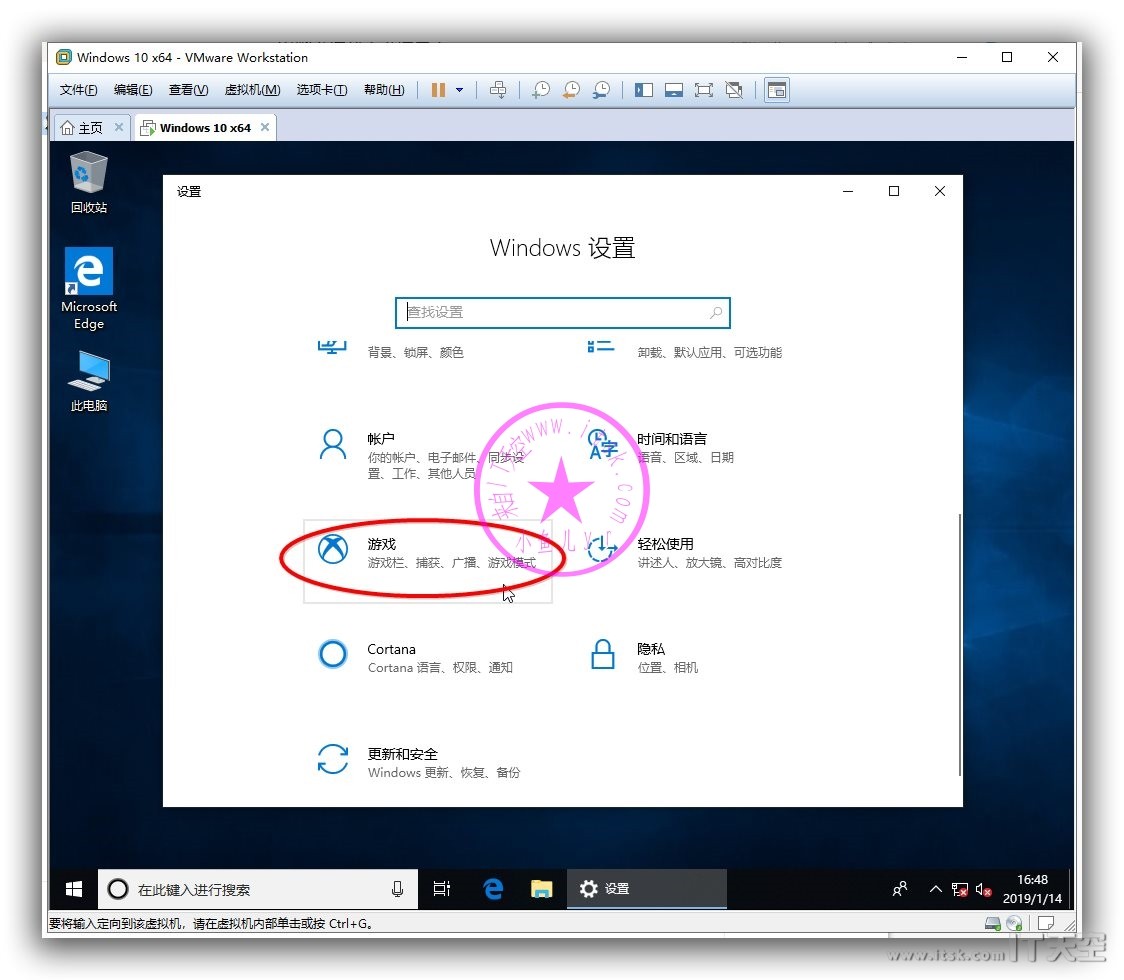The height and width of the screenshot is (980, 1124).
Task: Click the muted volume tray icon
Action: 984,889
